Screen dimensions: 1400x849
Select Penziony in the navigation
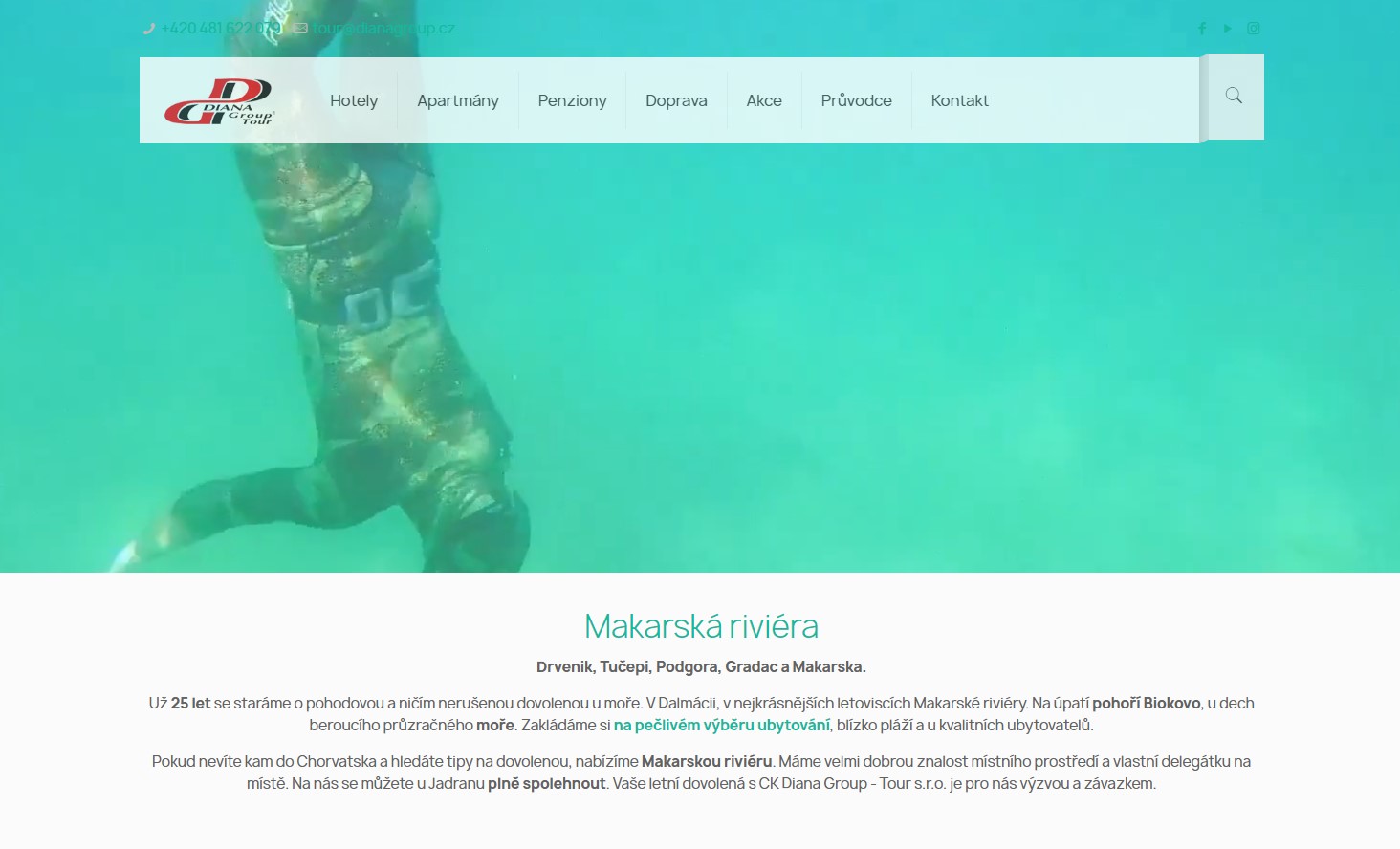(572, 100)
